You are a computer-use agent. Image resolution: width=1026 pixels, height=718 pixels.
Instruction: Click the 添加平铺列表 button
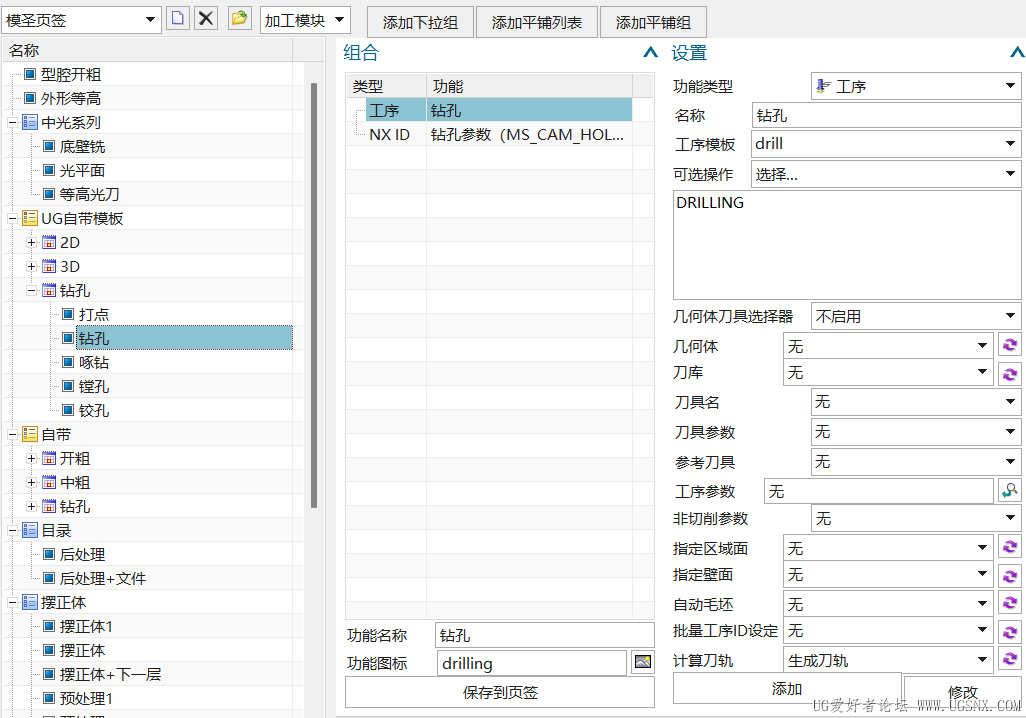point(536,21)
